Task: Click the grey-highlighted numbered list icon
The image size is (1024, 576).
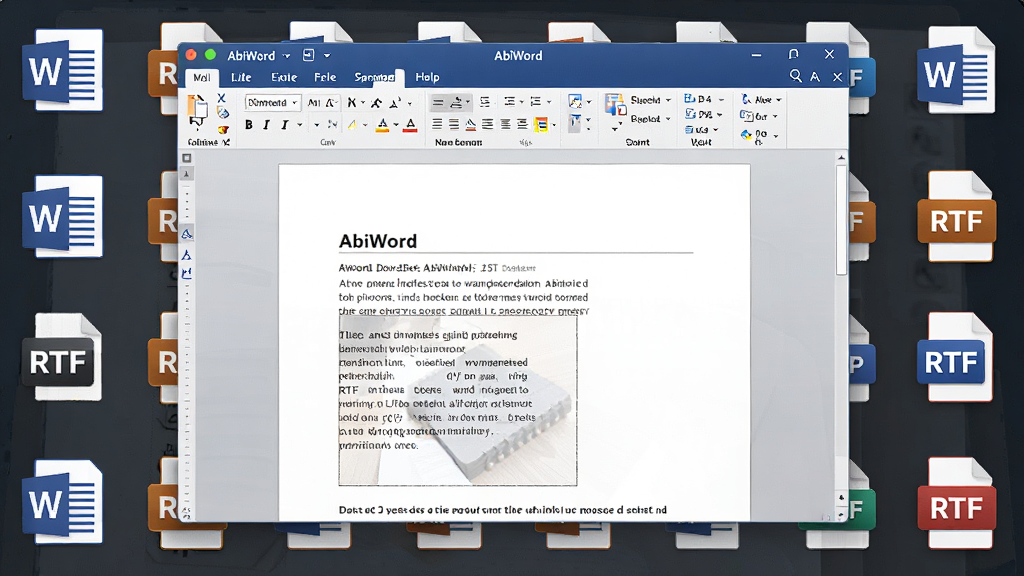Action: [x=456, y=103]
